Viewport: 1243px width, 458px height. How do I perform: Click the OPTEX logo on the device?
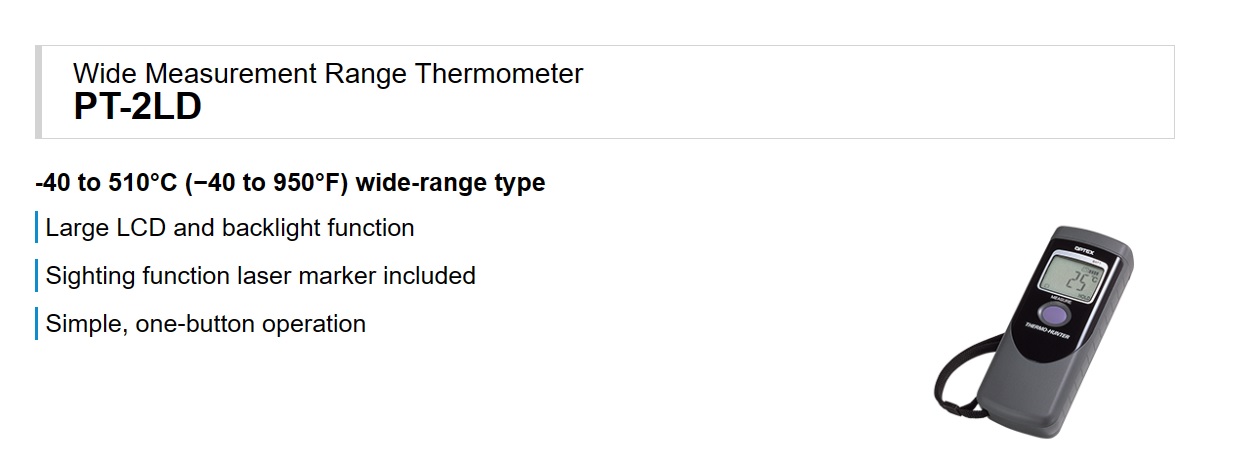(x=1086, y=247)
